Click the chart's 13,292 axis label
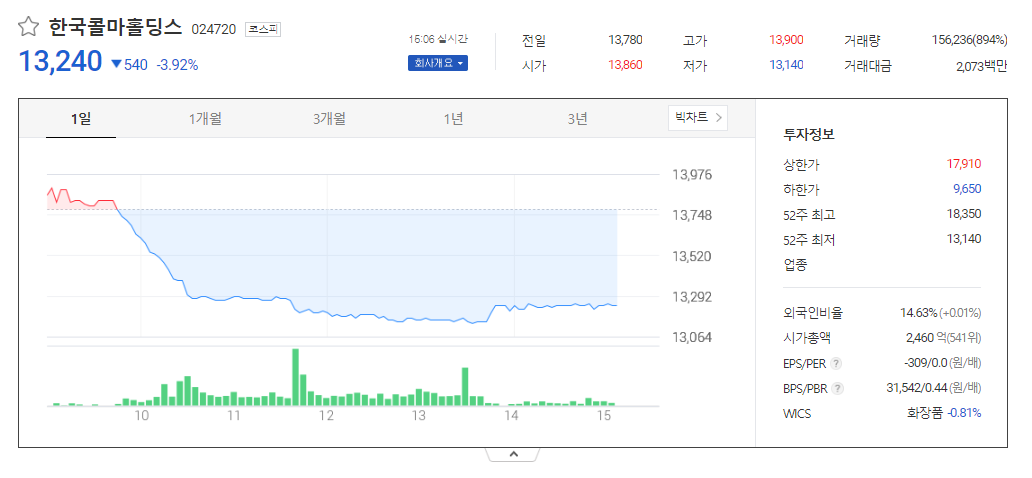 click(x=692, y=297)
